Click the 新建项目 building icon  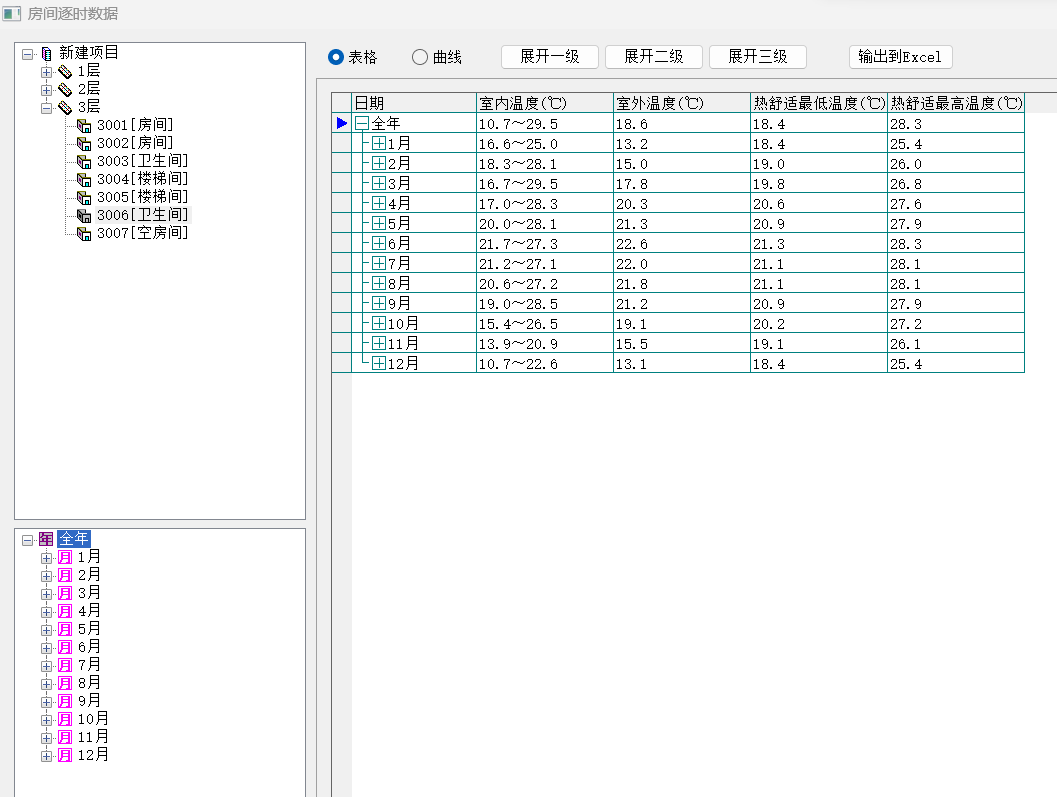[46, 53]
